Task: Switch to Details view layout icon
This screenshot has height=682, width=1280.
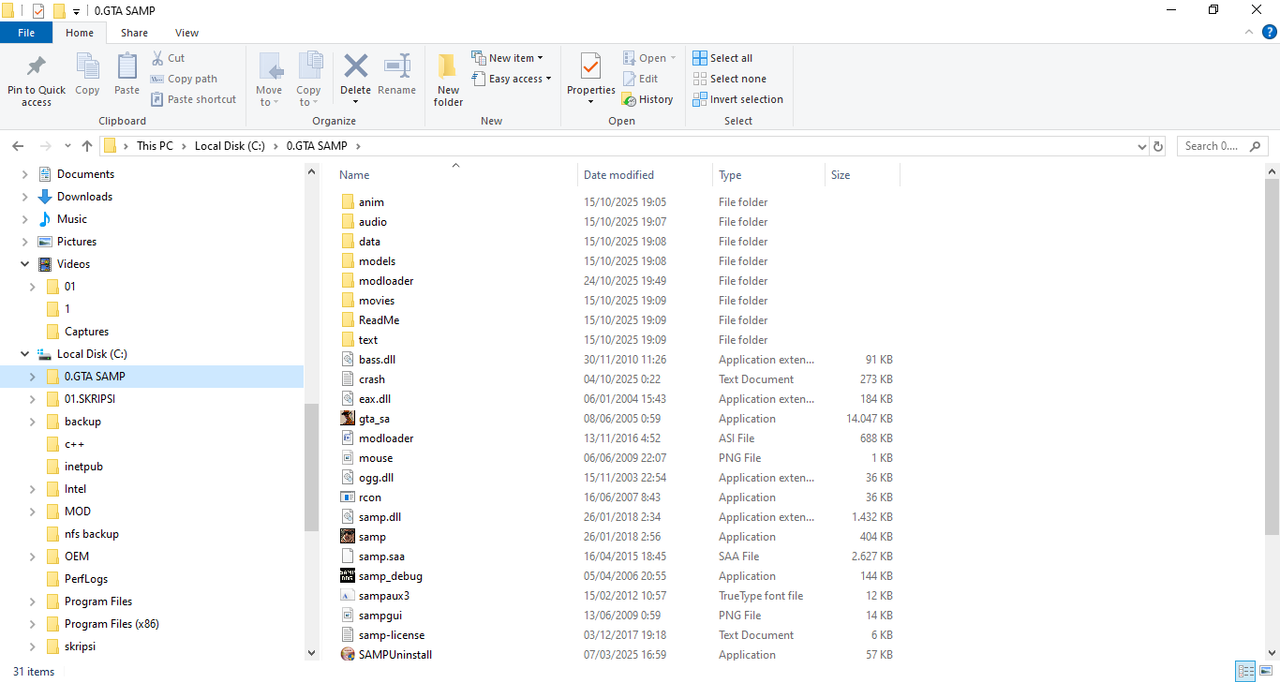Action: click(x=1245, y=671)
